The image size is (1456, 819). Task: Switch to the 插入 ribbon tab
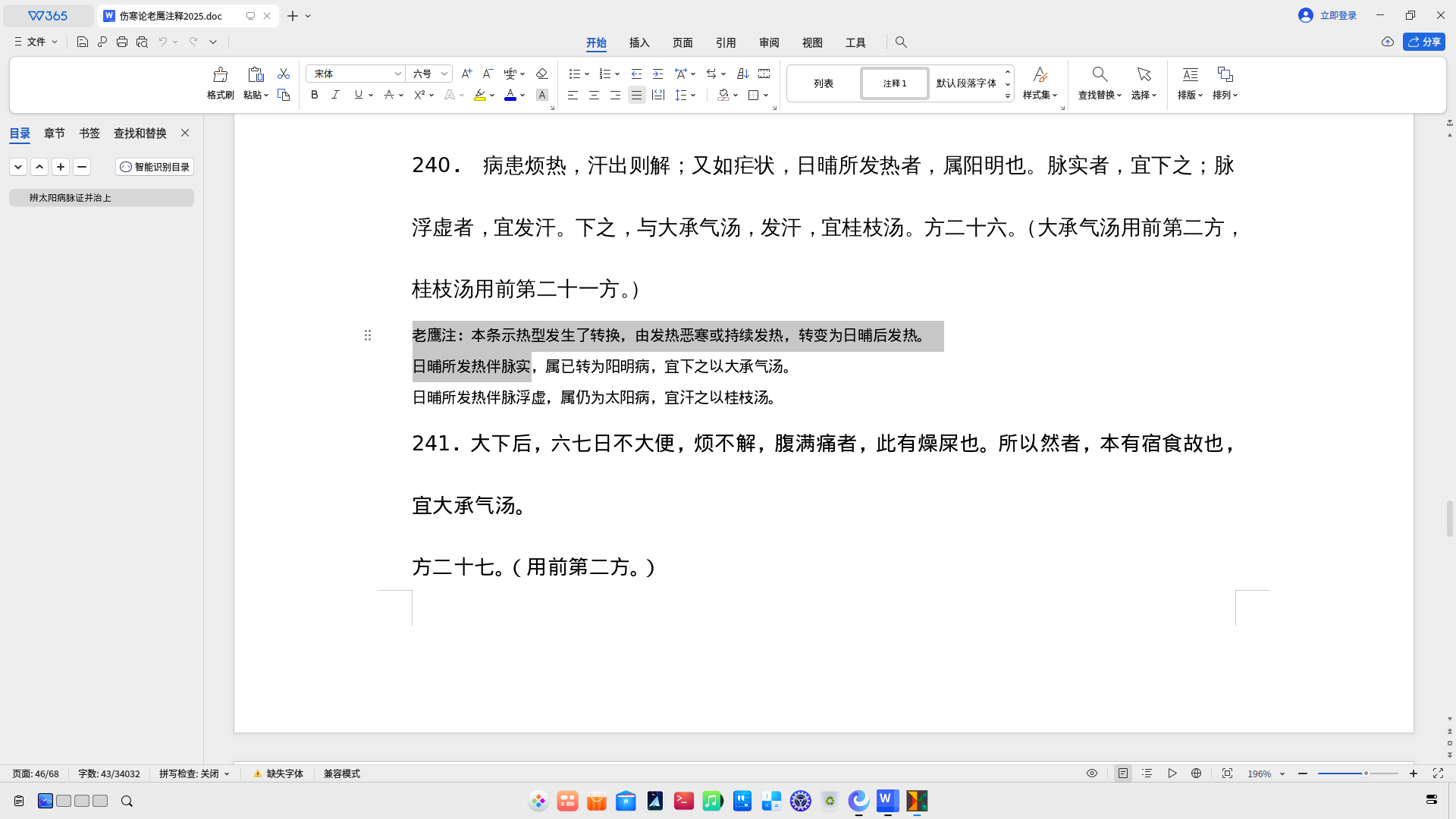tap(639, 42)
